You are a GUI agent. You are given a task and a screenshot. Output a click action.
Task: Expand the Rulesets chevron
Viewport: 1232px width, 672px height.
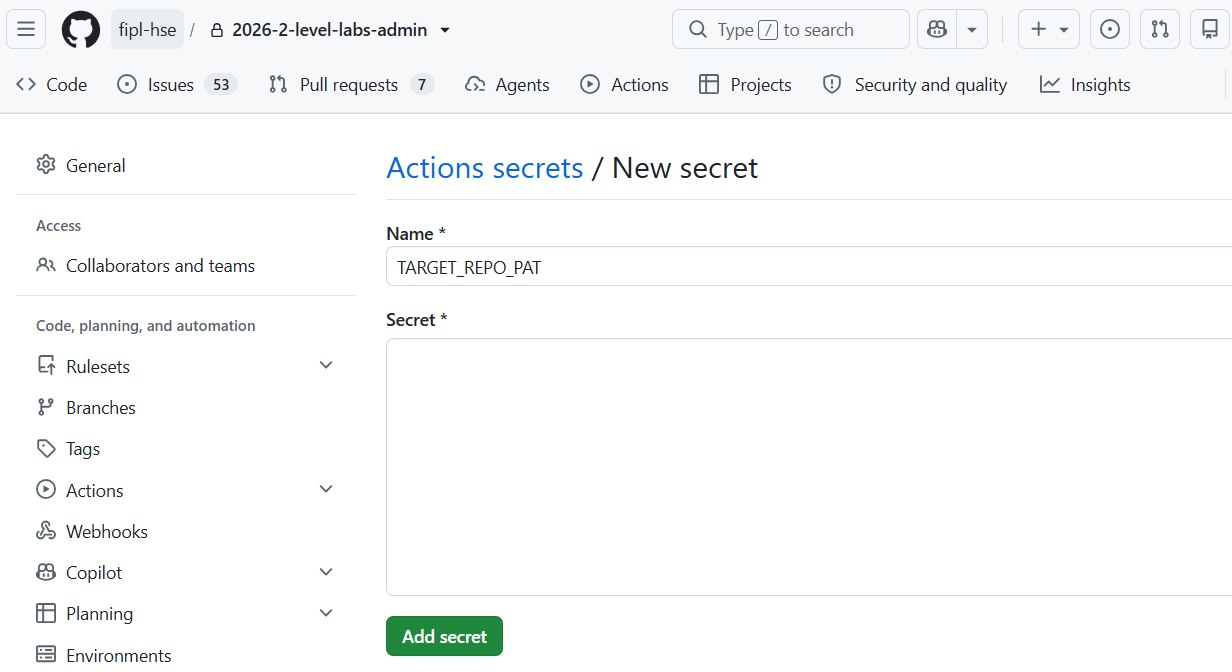326,366
